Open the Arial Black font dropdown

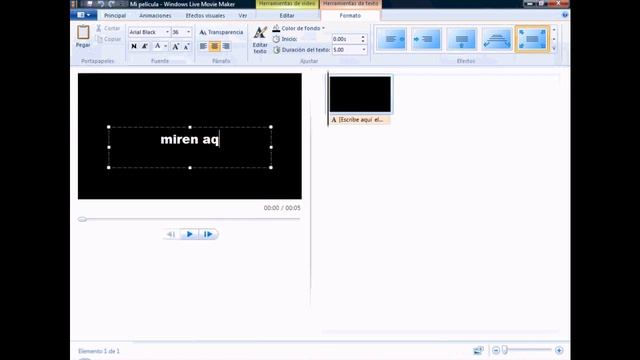(167, 32)
